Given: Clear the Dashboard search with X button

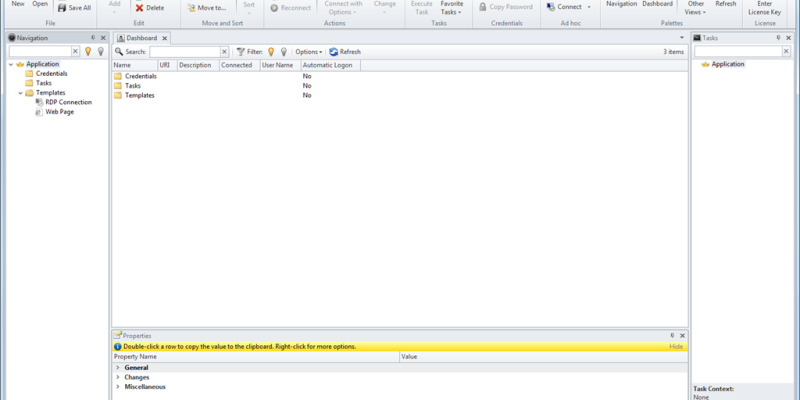Looking at the screenshot, I should (224, 51).
